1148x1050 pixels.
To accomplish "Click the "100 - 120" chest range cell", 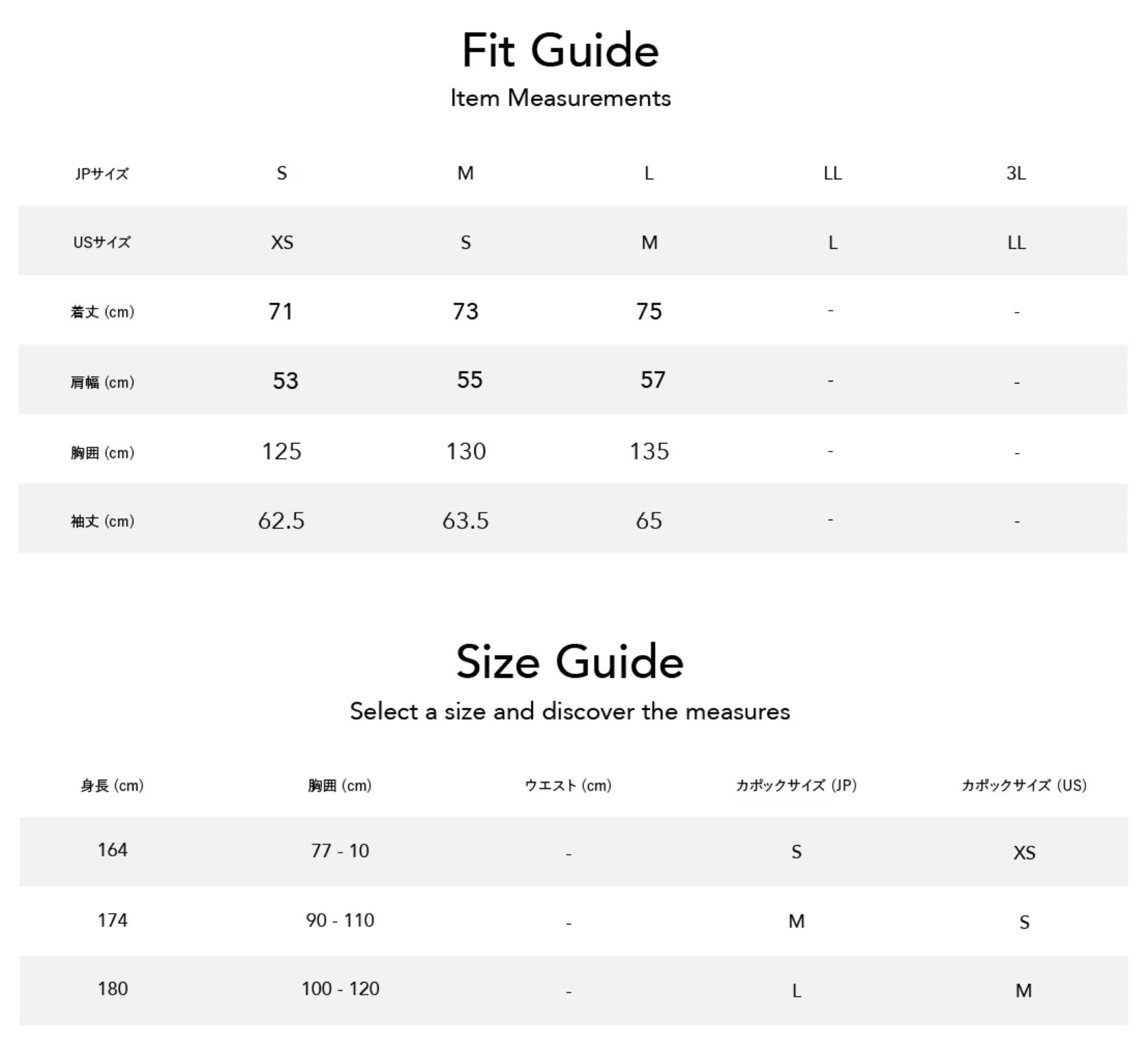I will 340,989.
